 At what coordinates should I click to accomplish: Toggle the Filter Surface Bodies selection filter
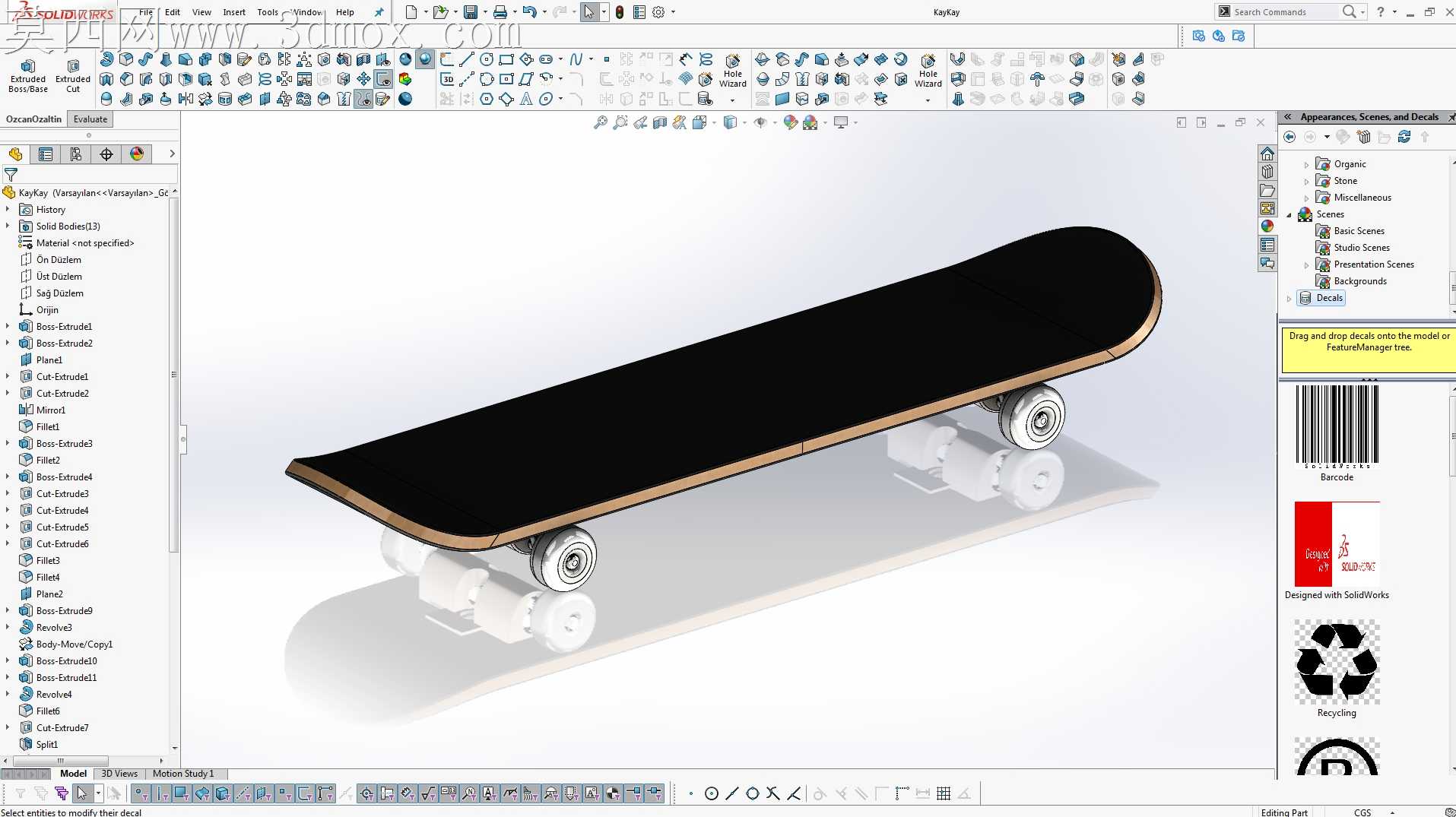click(202, 793)
